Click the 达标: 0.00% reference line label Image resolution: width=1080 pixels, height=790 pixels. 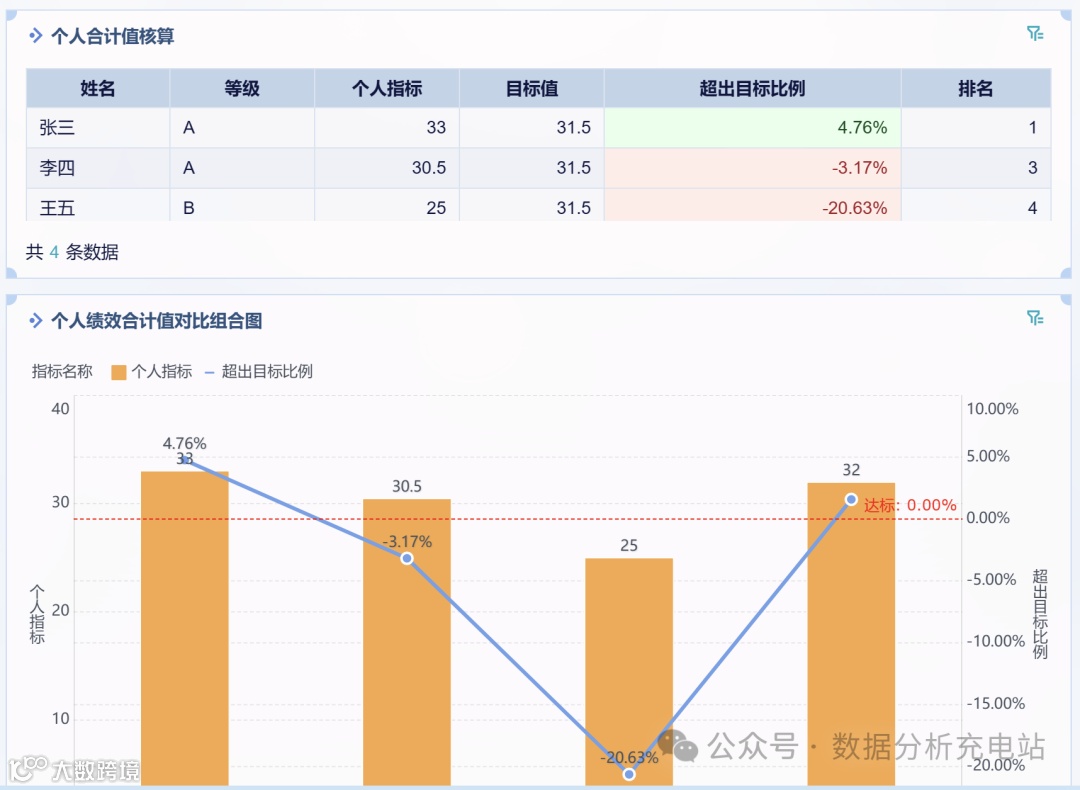point(910,505)
